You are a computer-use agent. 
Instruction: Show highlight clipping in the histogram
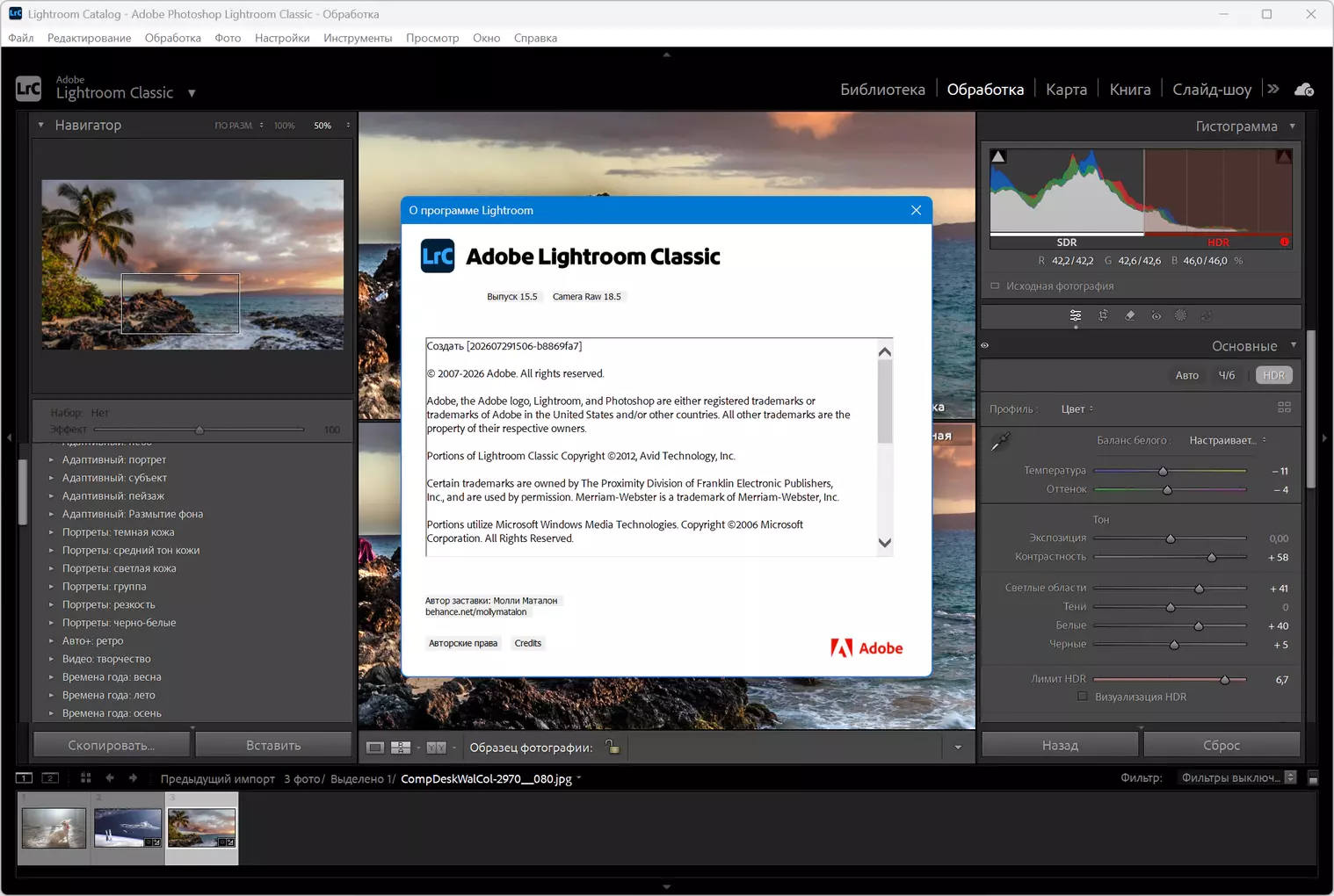click(x=1284, y=156)
